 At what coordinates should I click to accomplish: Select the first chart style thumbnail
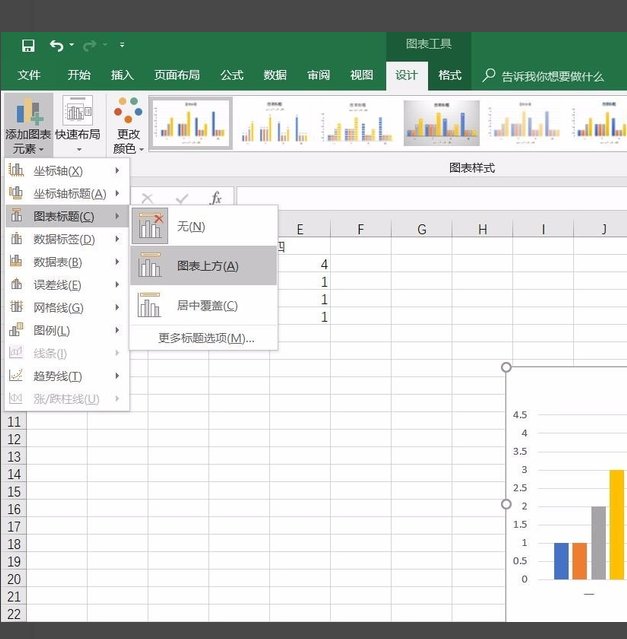190,123
